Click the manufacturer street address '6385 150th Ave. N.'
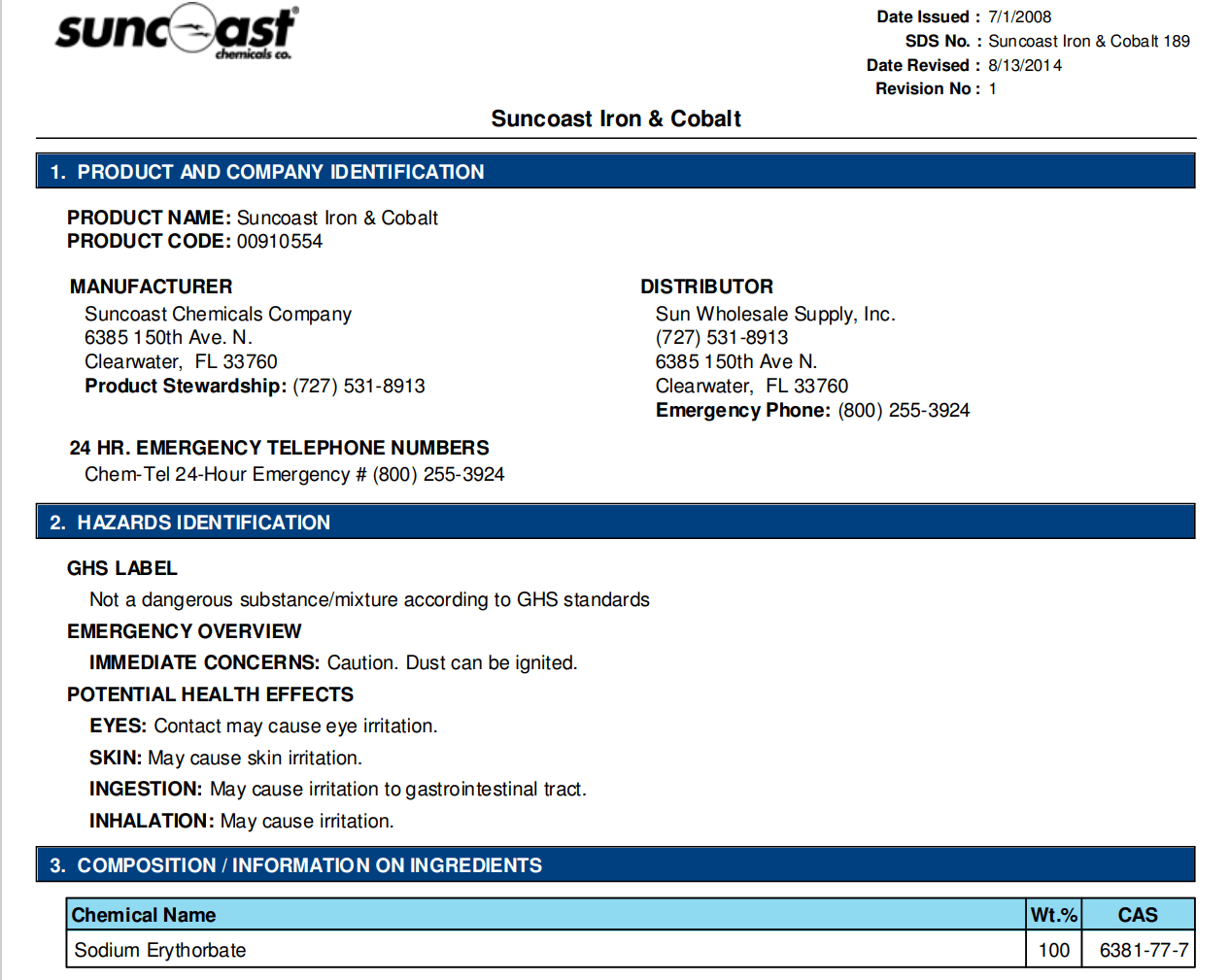Screen dimensions: 1230x980 168,337
